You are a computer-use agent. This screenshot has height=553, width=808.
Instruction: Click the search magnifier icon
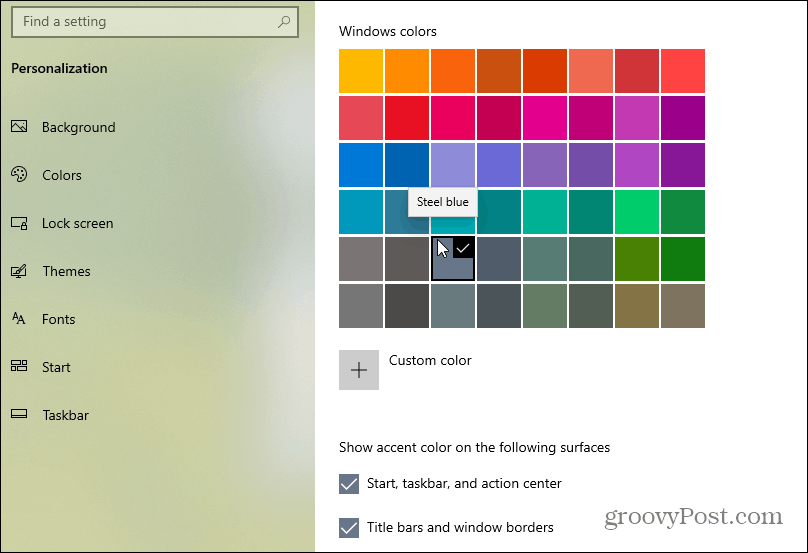285,21
